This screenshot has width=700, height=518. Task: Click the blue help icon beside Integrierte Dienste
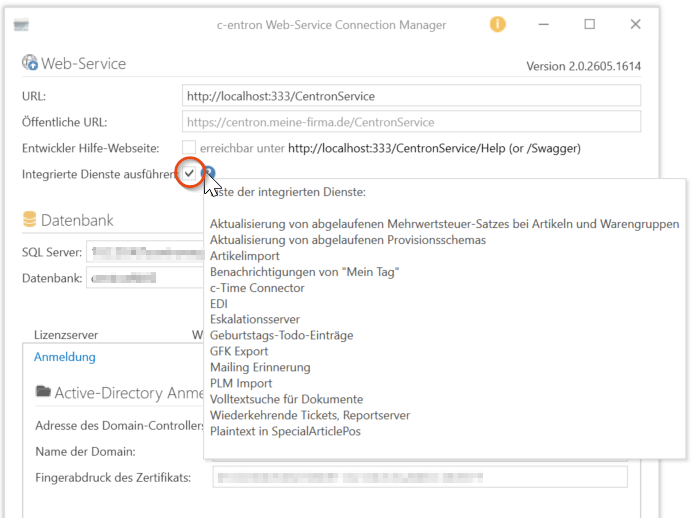[208, 172]
